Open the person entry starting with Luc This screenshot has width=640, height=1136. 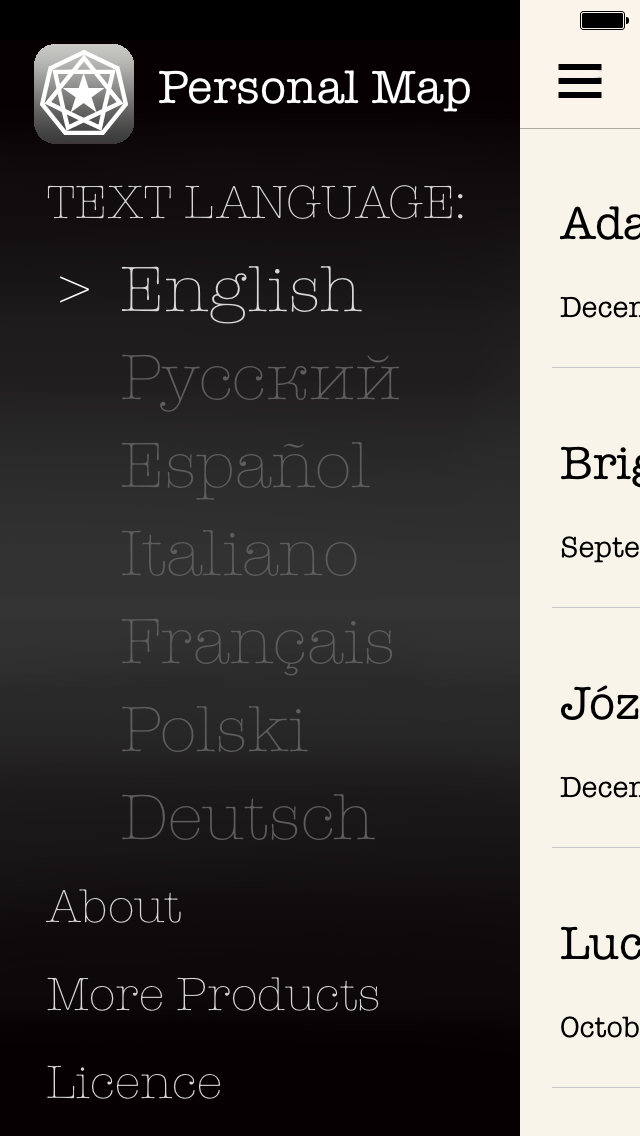(x=598, y=968)
